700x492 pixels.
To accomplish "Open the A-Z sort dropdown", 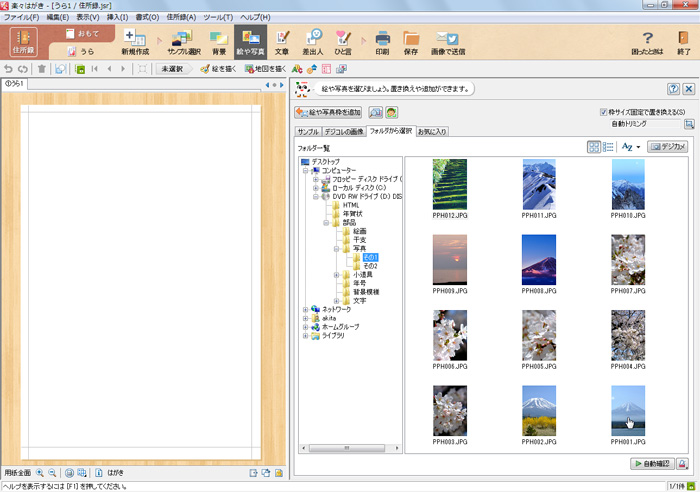I will pyautogui.click(x=630, y=146).
